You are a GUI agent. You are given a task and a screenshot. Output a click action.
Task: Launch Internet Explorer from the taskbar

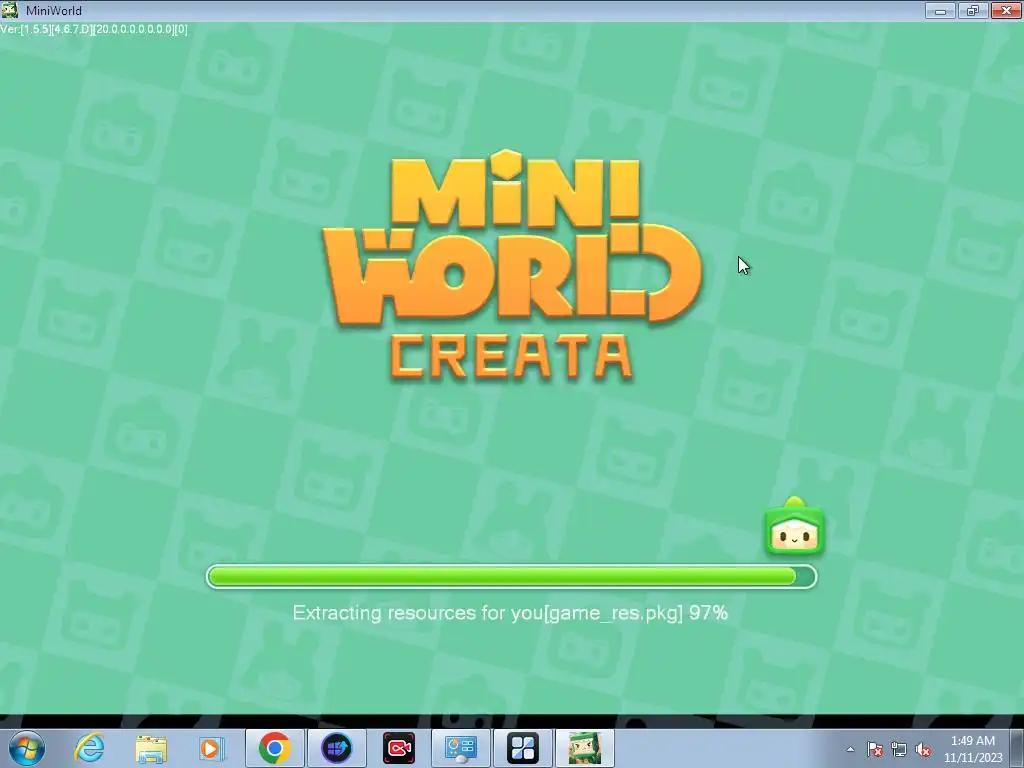[x=89, y=748]
